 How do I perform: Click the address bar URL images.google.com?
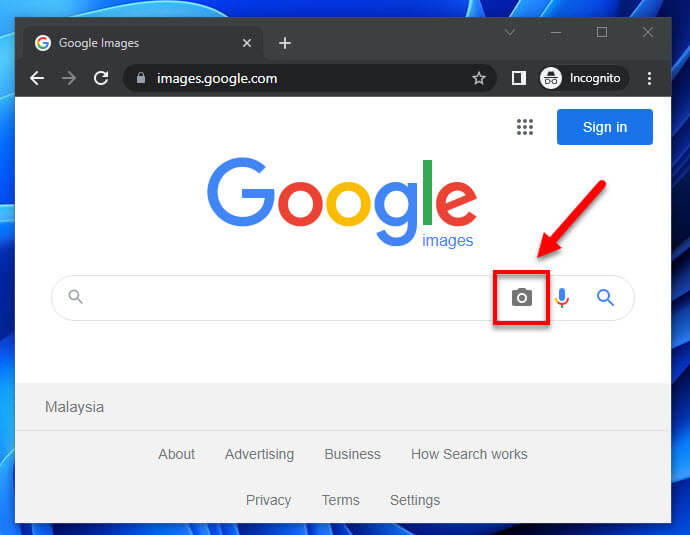click(217, 78)
